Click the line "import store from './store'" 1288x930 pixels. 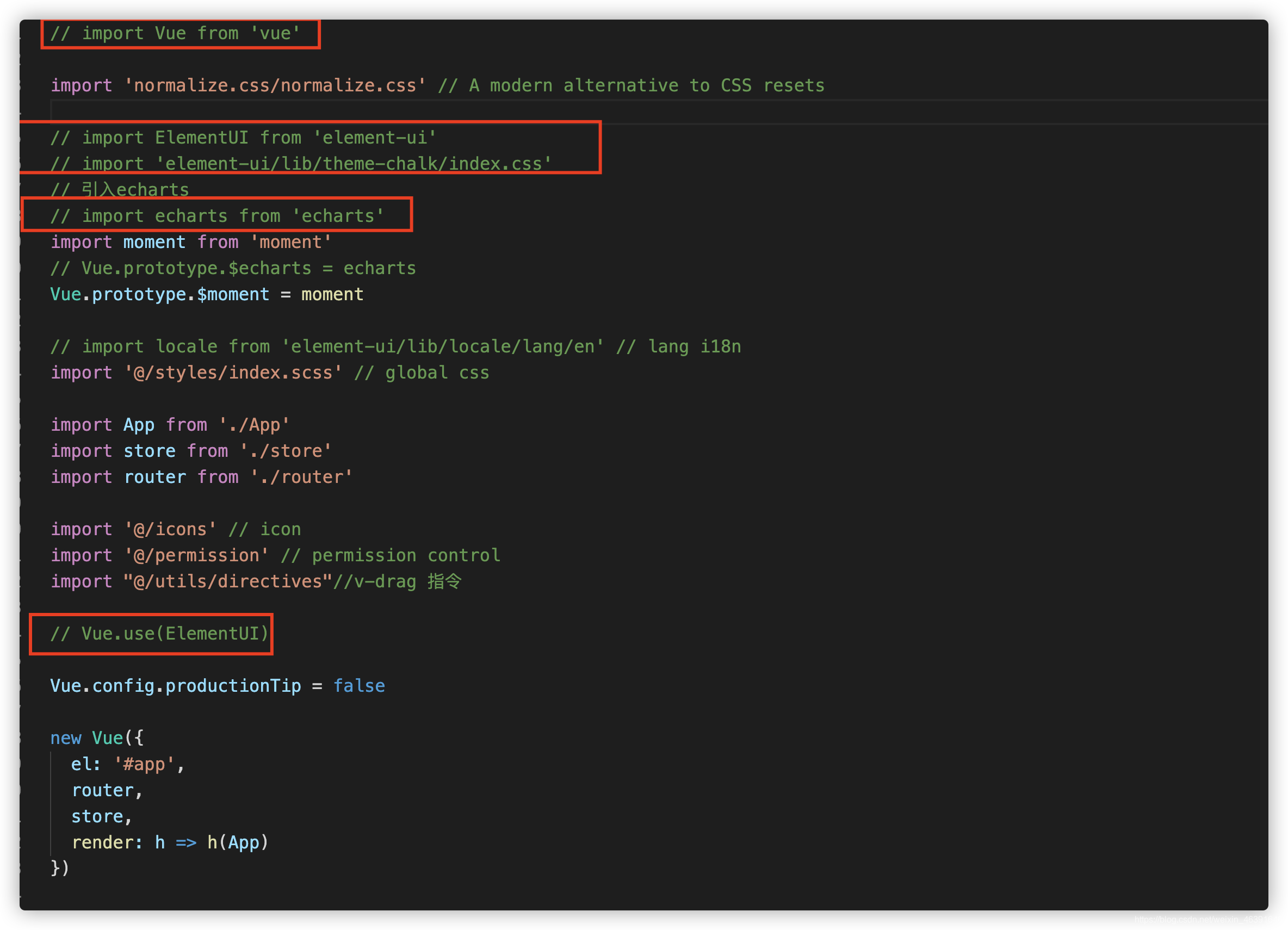tap(191, 451)
